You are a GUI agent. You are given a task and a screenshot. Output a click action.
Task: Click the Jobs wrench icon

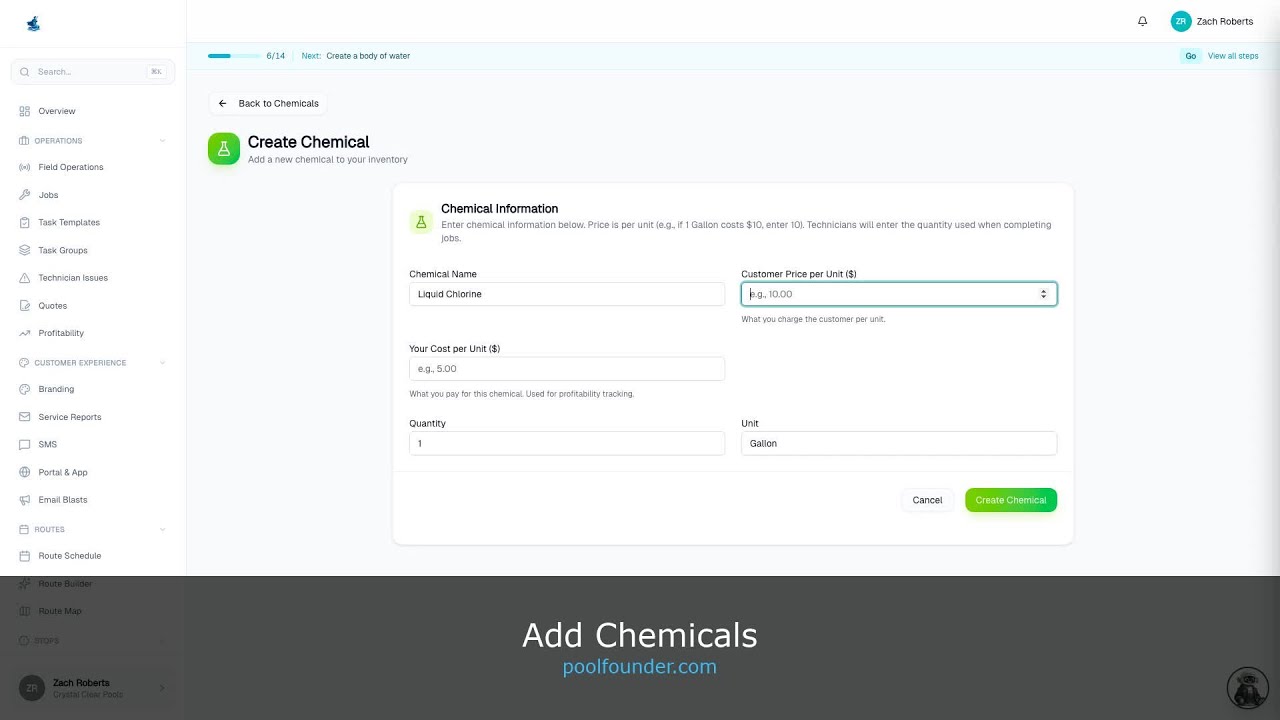click(x=25, y=195)
